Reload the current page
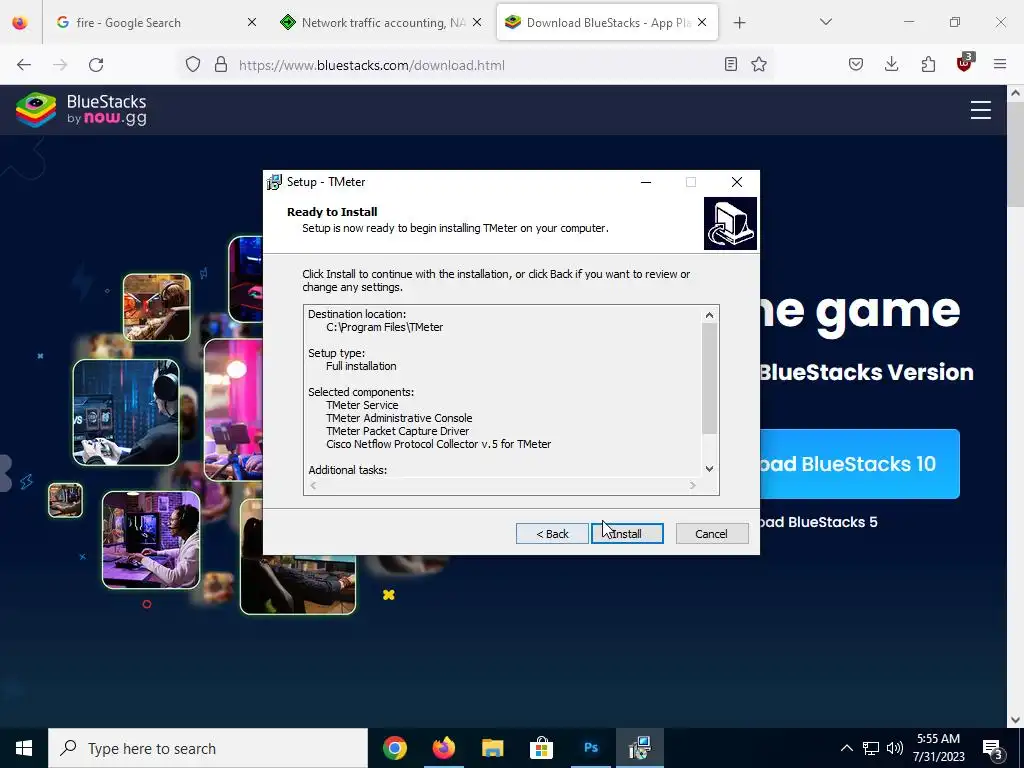The height and width of the screenshot is (768, 1024). (x=96, y=65)
